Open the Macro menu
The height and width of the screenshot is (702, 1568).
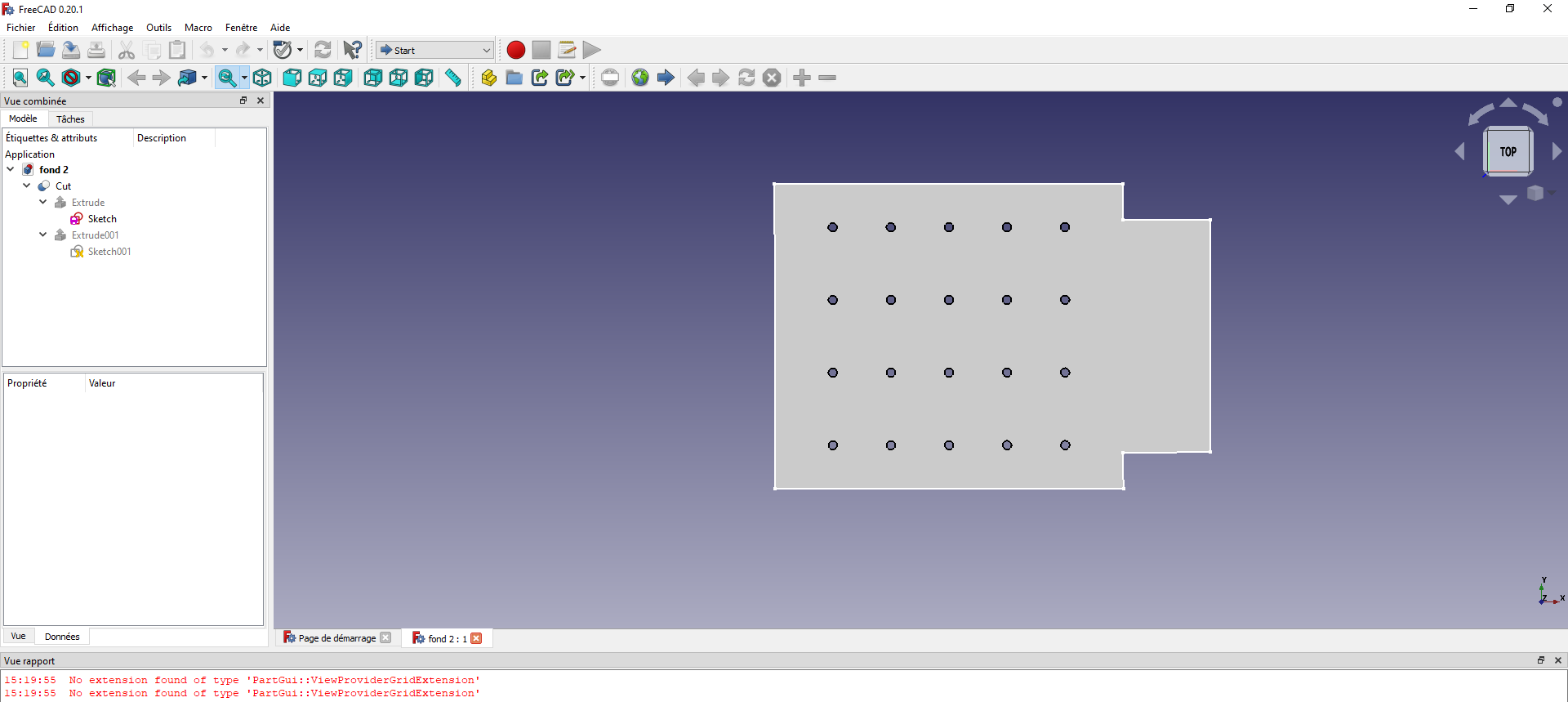pos(198,28)
